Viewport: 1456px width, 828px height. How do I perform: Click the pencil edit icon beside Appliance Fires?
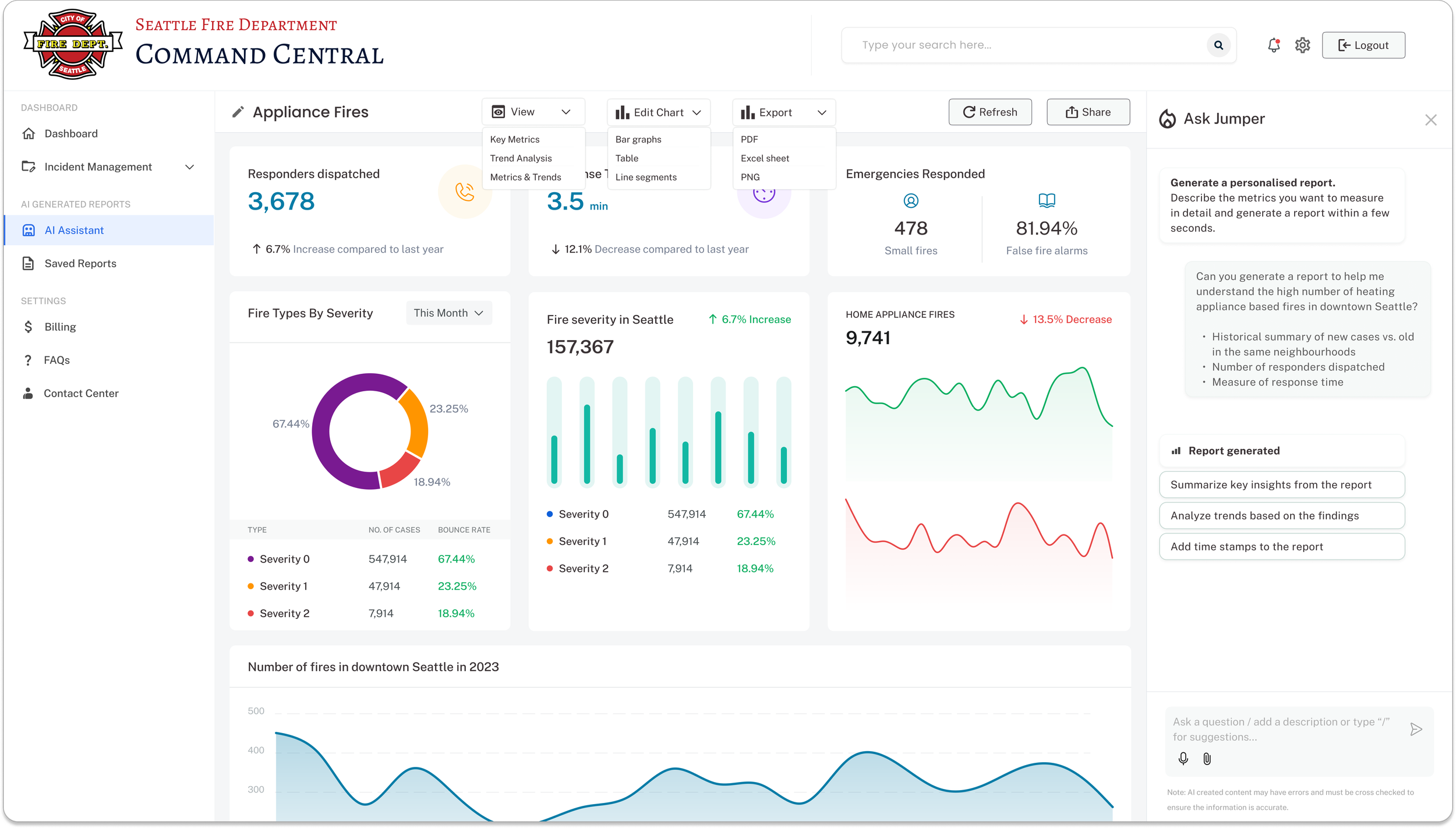click(238, 112)
